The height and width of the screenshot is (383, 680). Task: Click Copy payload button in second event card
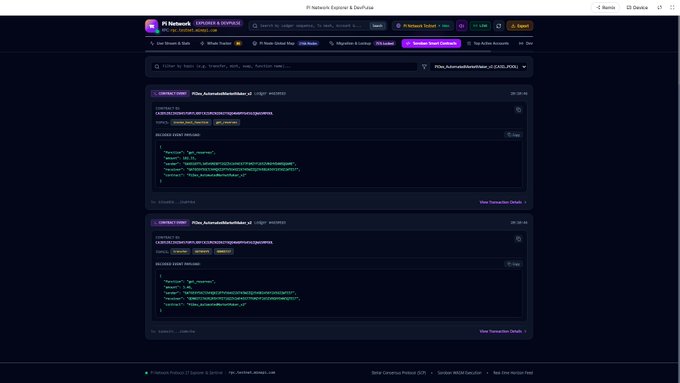pos(514,264)
